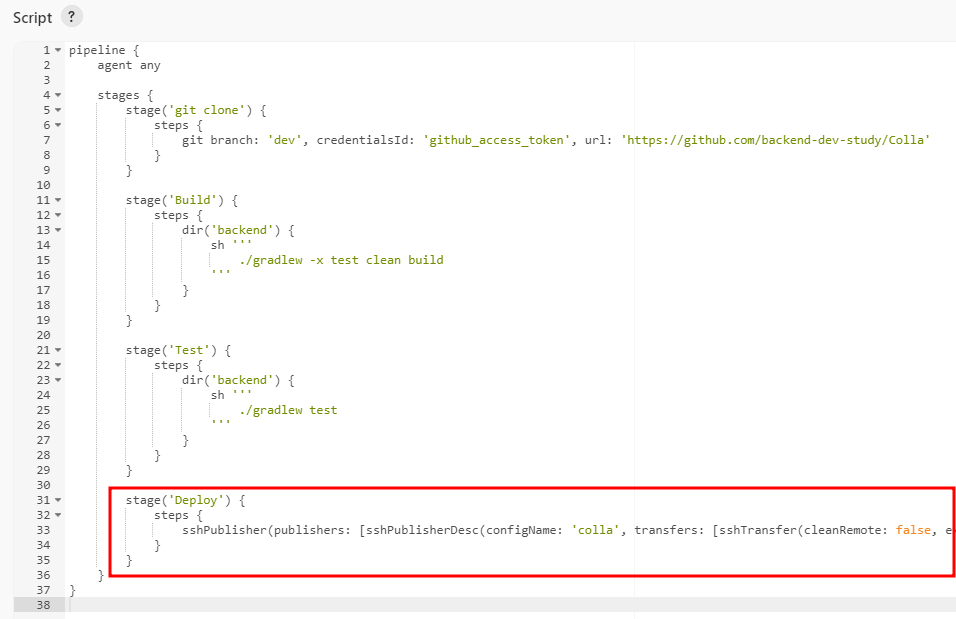Screen dimensions: 956x619
Task: Collapse the 'Build' stage arrow on line 11
Action: pyautogui.click(x=58, y=200)
